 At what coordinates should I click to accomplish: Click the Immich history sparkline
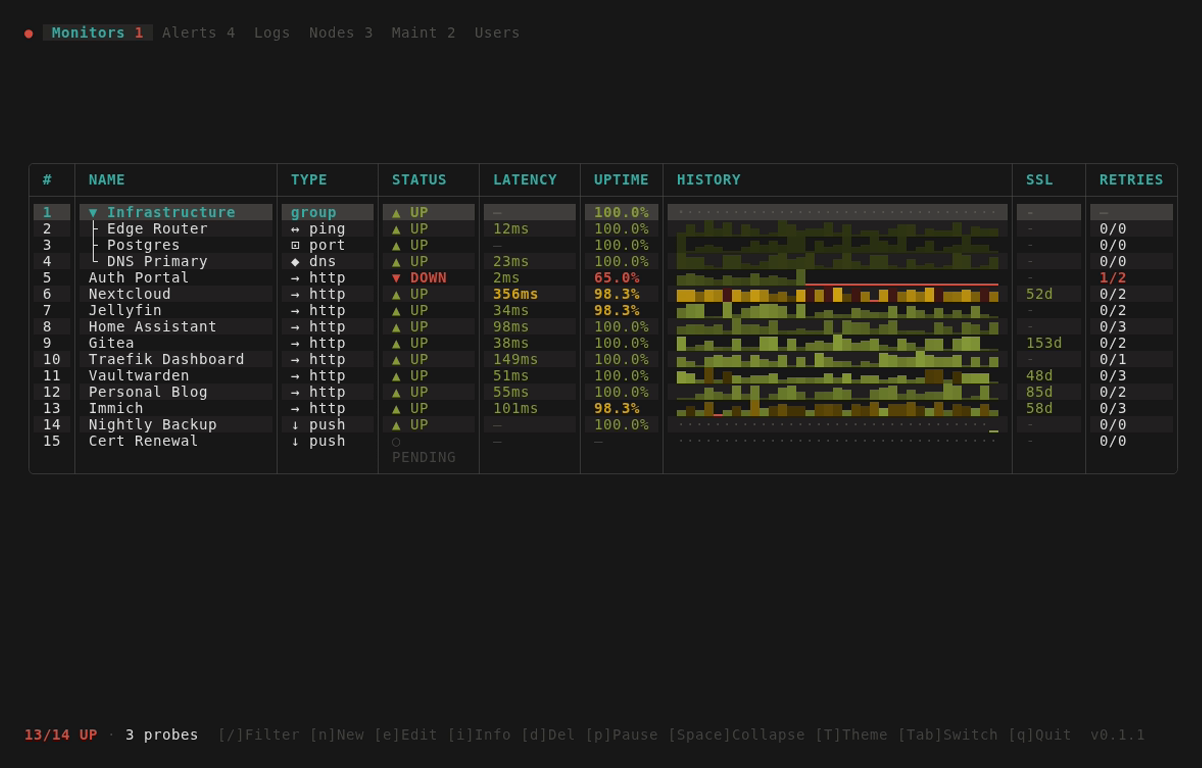click(x=837, y=408)
